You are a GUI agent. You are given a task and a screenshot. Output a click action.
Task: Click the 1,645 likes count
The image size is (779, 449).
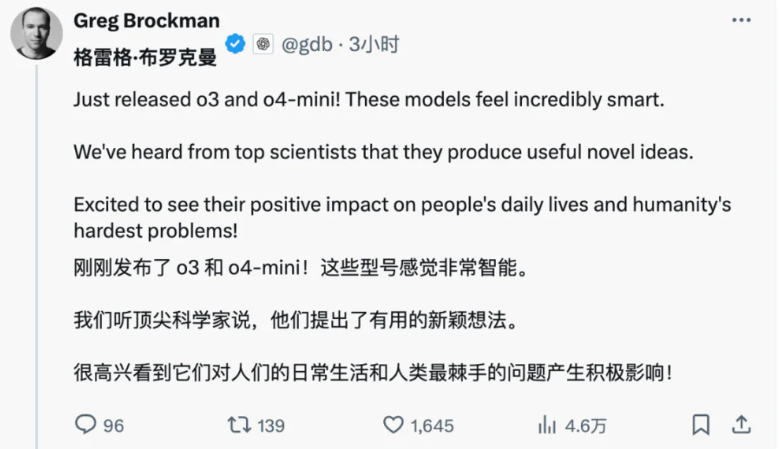click(432, 426)
